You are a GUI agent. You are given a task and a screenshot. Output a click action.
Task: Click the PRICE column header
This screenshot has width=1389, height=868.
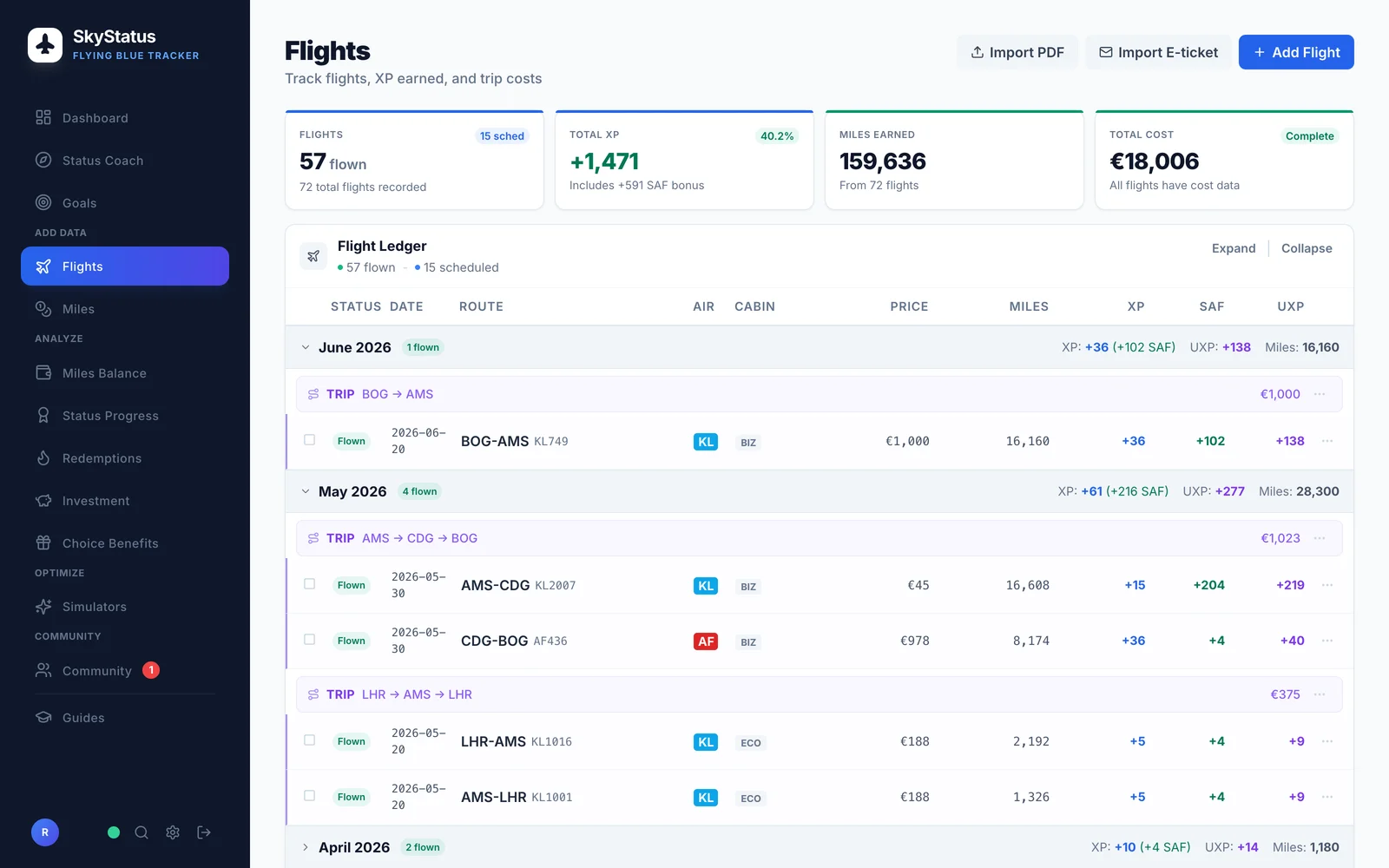click(x=909, y=306)
